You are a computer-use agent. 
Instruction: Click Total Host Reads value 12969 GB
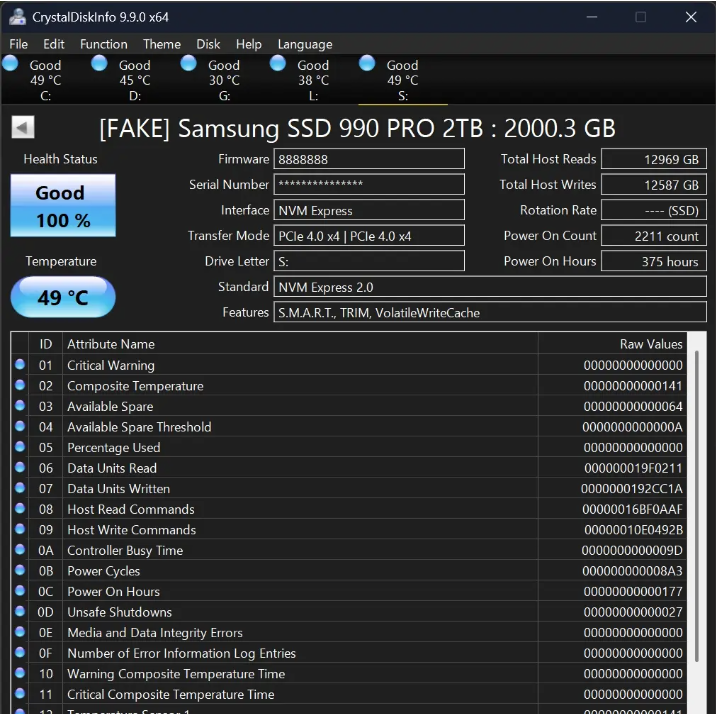(x=653, y=159)
